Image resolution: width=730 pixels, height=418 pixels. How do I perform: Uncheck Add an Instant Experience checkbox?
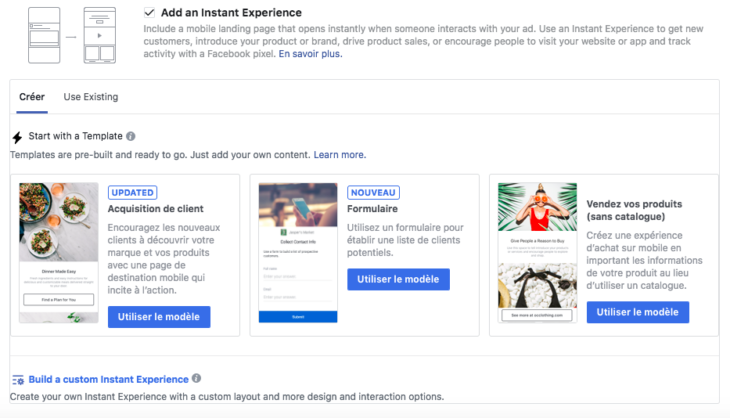point(149,13)
